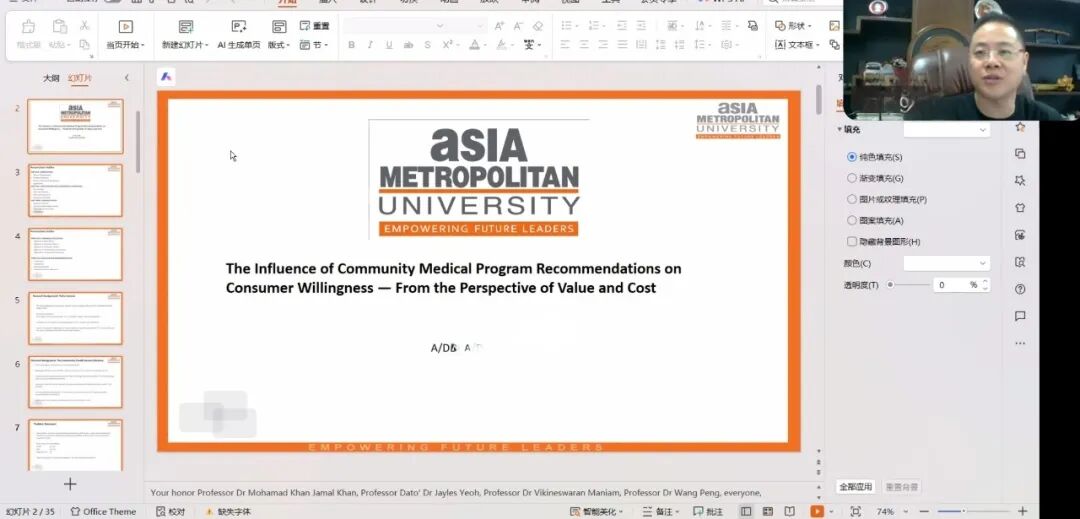
Task: Open the zoom percentage dropdown at 74%
Action: point(905,512)
